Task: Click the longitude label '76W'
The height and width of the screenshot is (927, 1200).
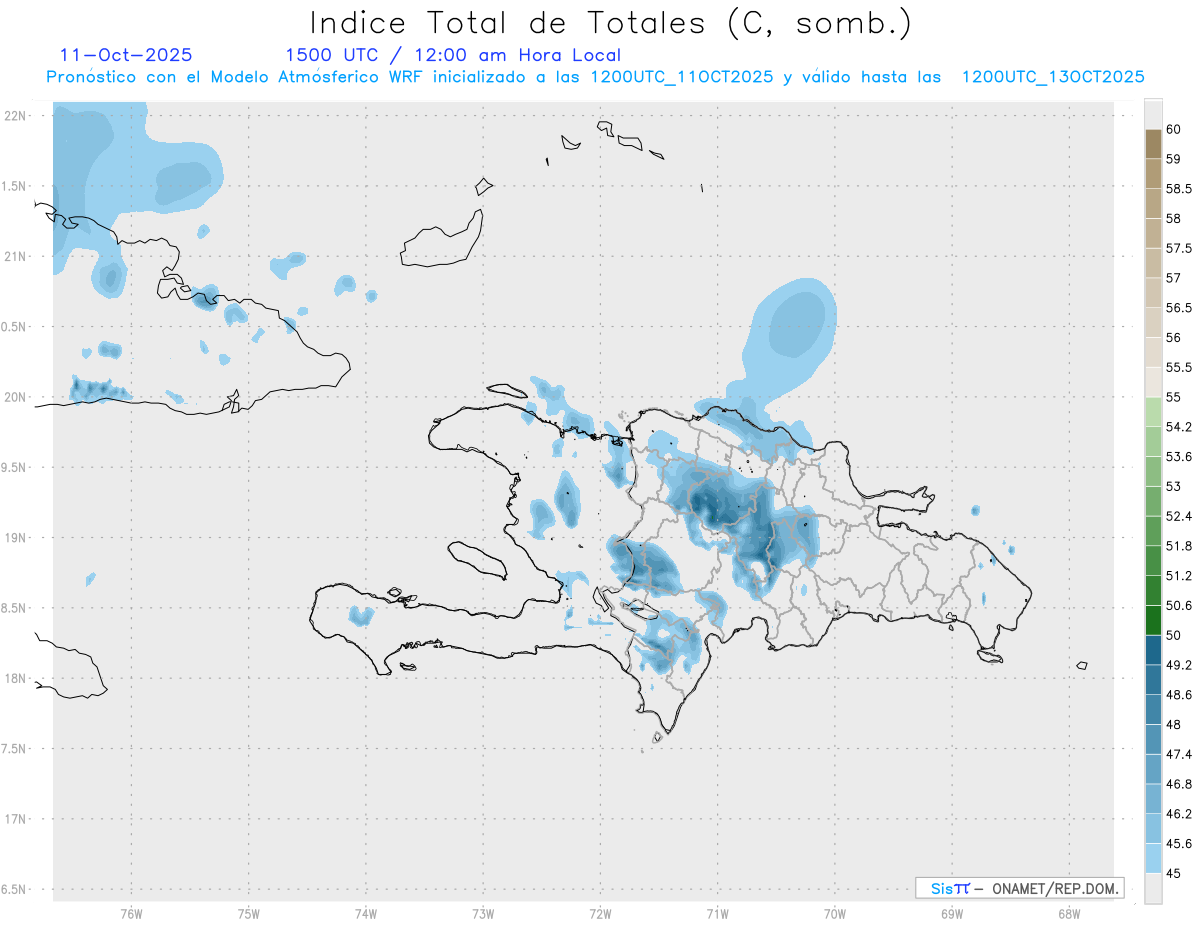Action: coord(131,914)
